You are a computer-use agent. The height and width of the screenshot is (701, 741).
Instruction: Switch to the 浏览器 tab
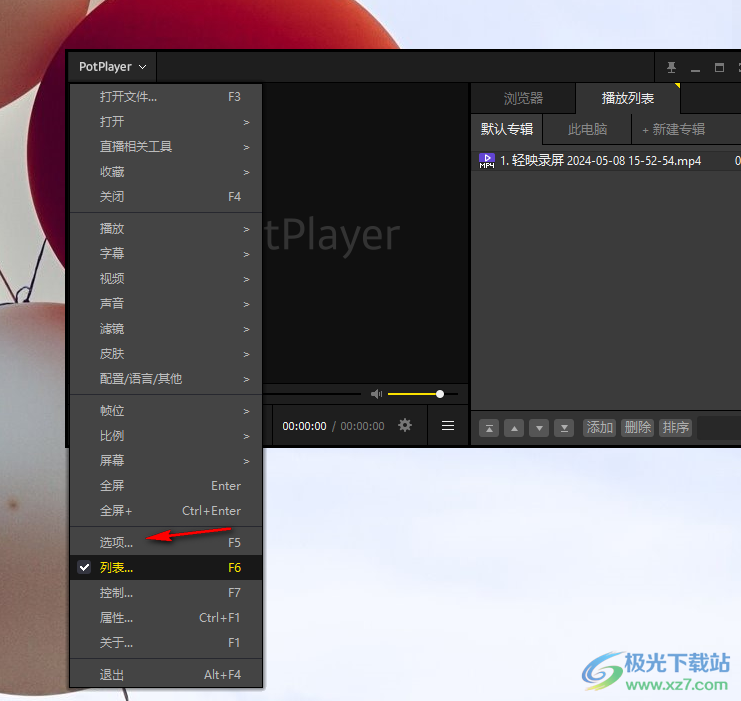[x=523, y=98]
